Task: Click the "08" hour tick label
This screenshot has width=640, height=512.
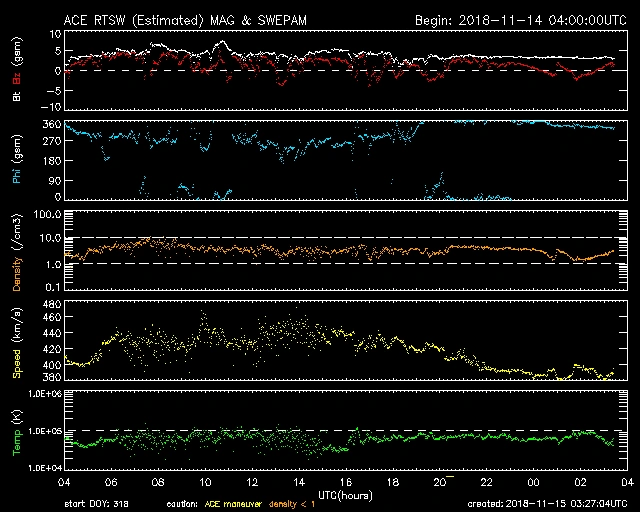Action: [158, 482]
